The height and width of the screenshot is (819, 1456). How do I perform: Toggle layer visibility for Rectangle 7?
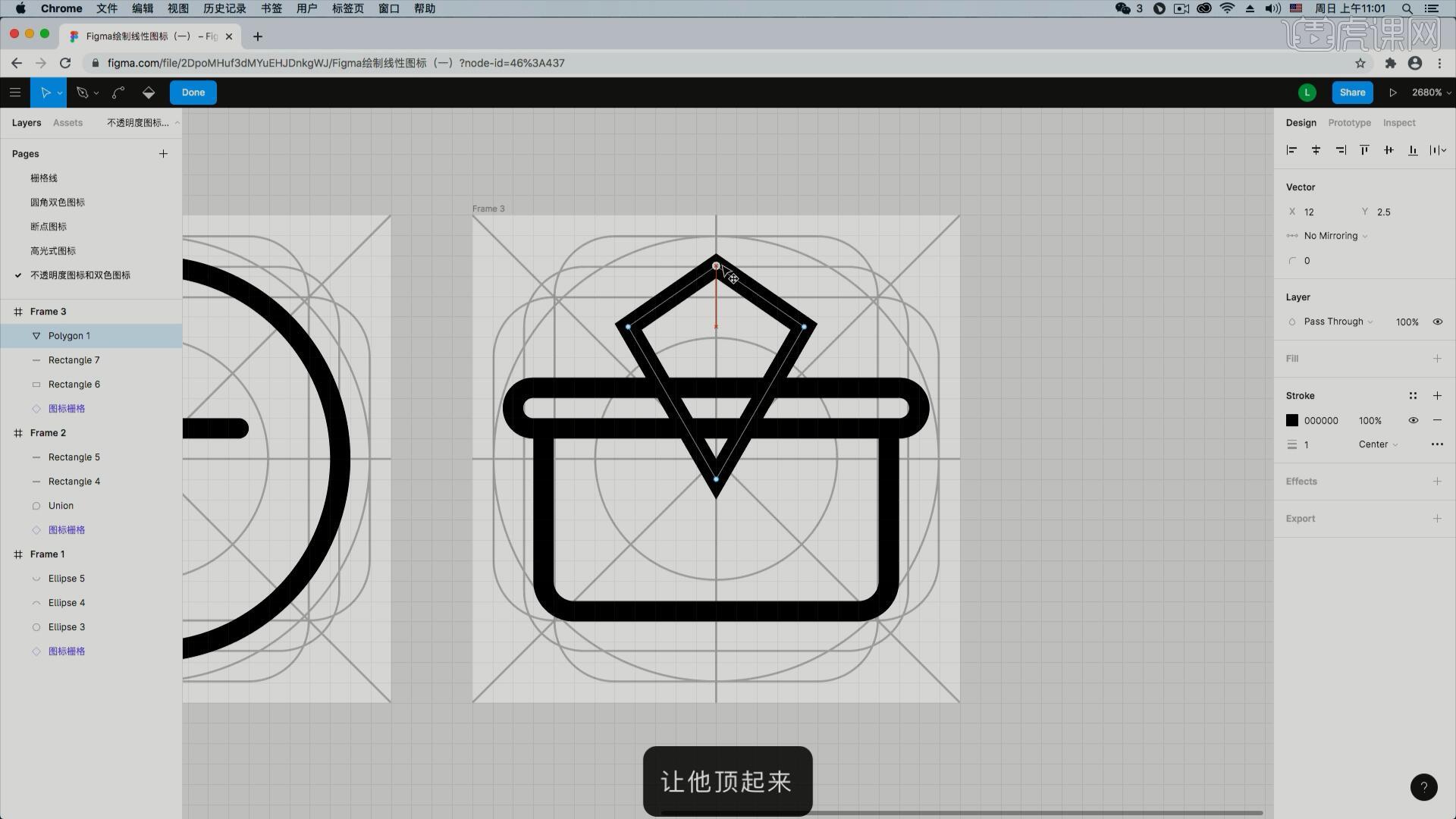click(169, 359)
